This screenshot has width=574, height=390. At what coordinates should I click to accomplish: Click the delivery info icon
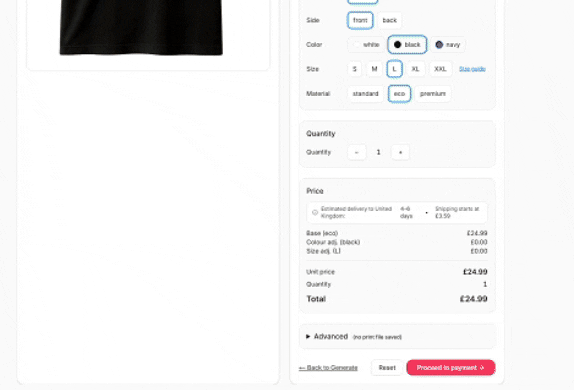click(315, 212)
